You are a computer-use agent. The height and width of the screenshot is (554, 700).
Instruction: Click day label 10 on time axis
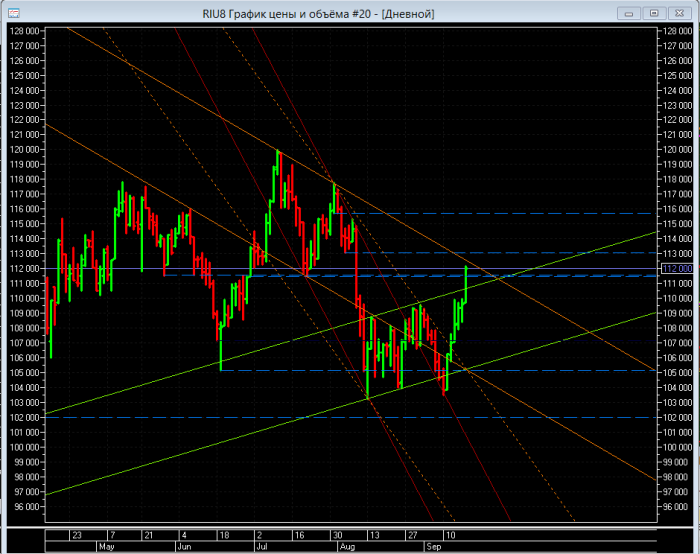pos(450,535)
